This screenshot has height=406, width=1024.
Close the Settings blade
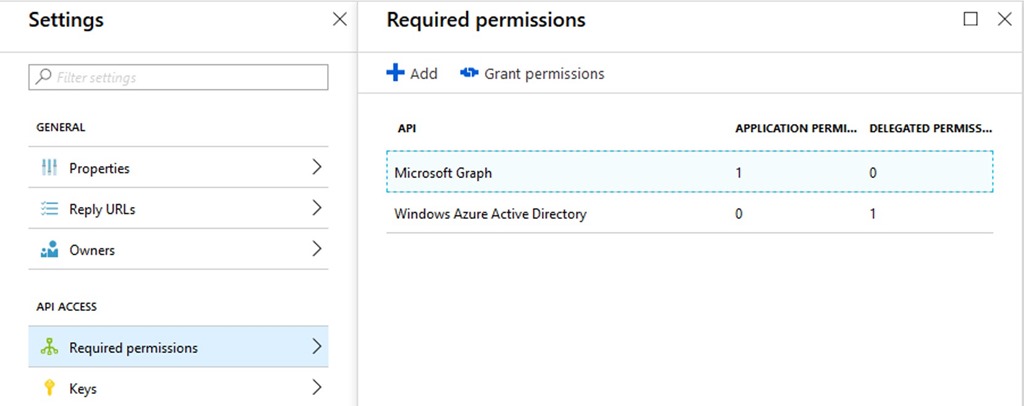click(339, 19)
